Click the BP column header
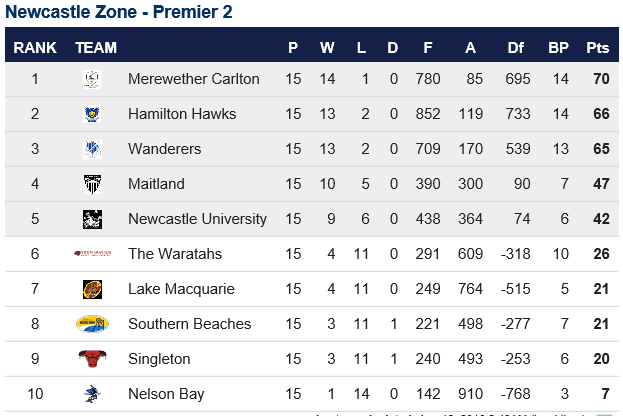623x416 pixels. click(558, 48)
